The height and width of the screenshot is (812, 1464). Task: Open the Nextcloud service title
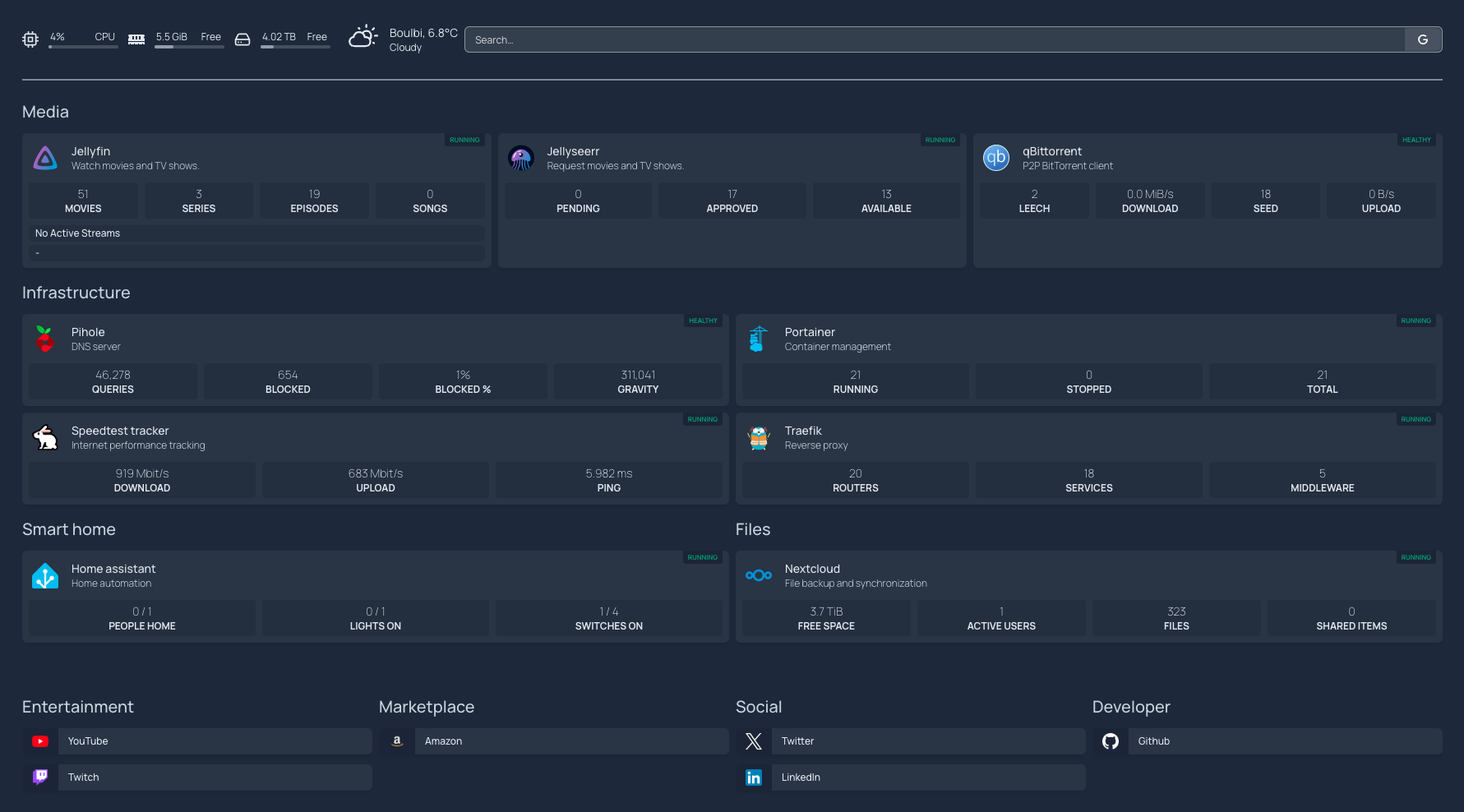[812, 569]
